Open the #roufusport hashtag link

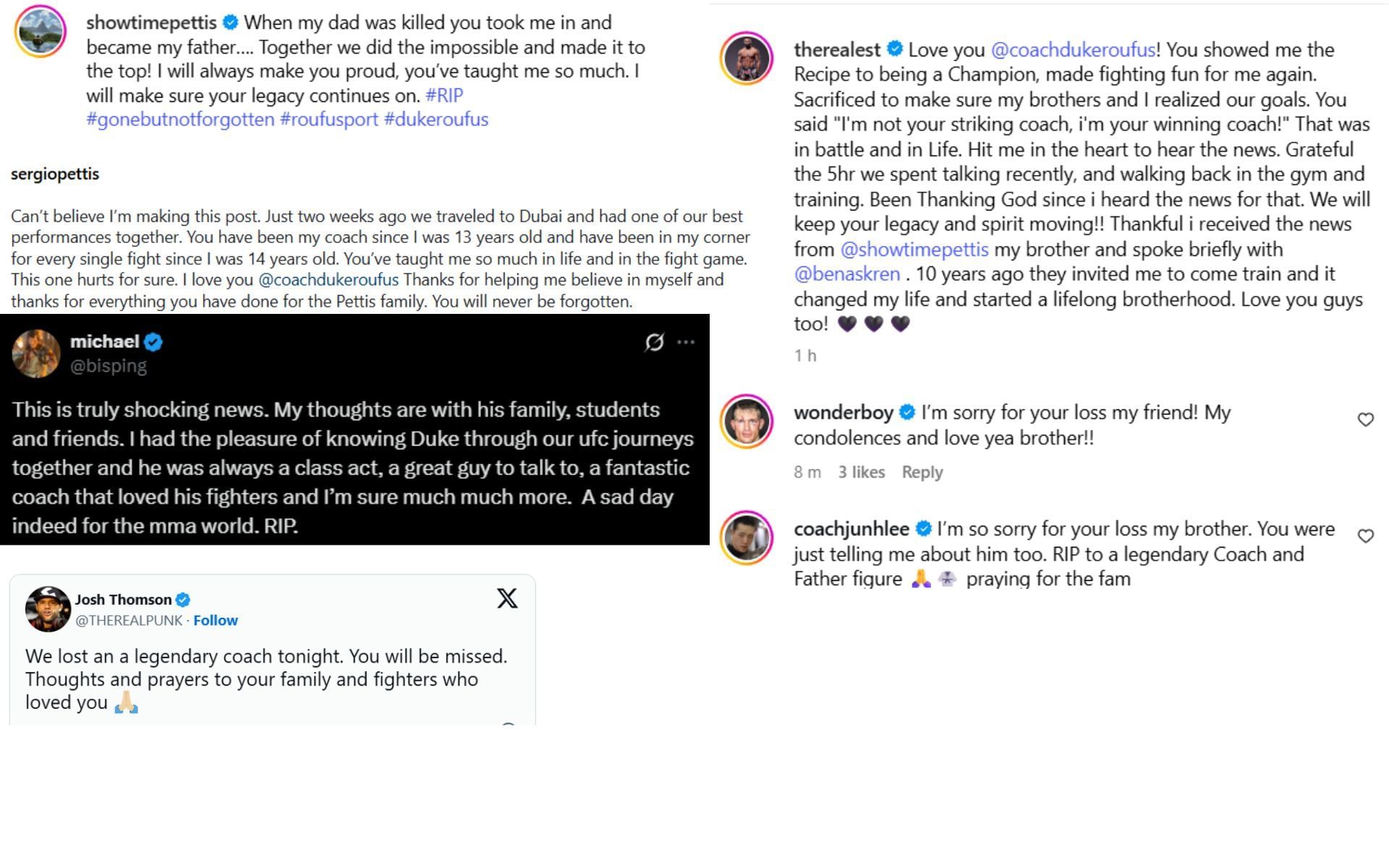(328, 119)
